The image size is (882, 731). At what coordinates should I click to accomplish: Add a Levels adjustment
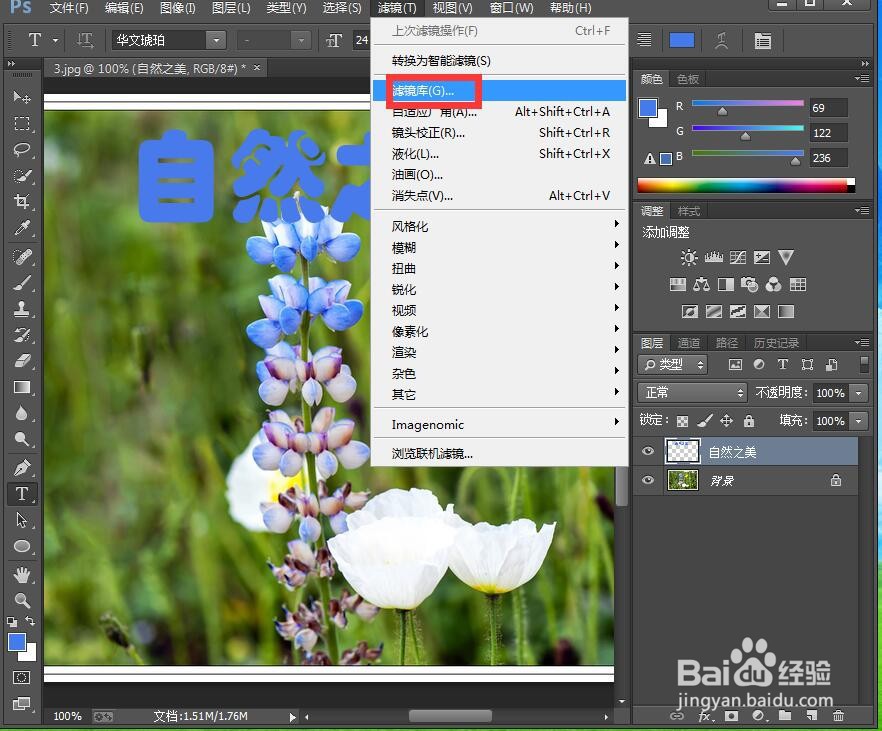point(713,258)
